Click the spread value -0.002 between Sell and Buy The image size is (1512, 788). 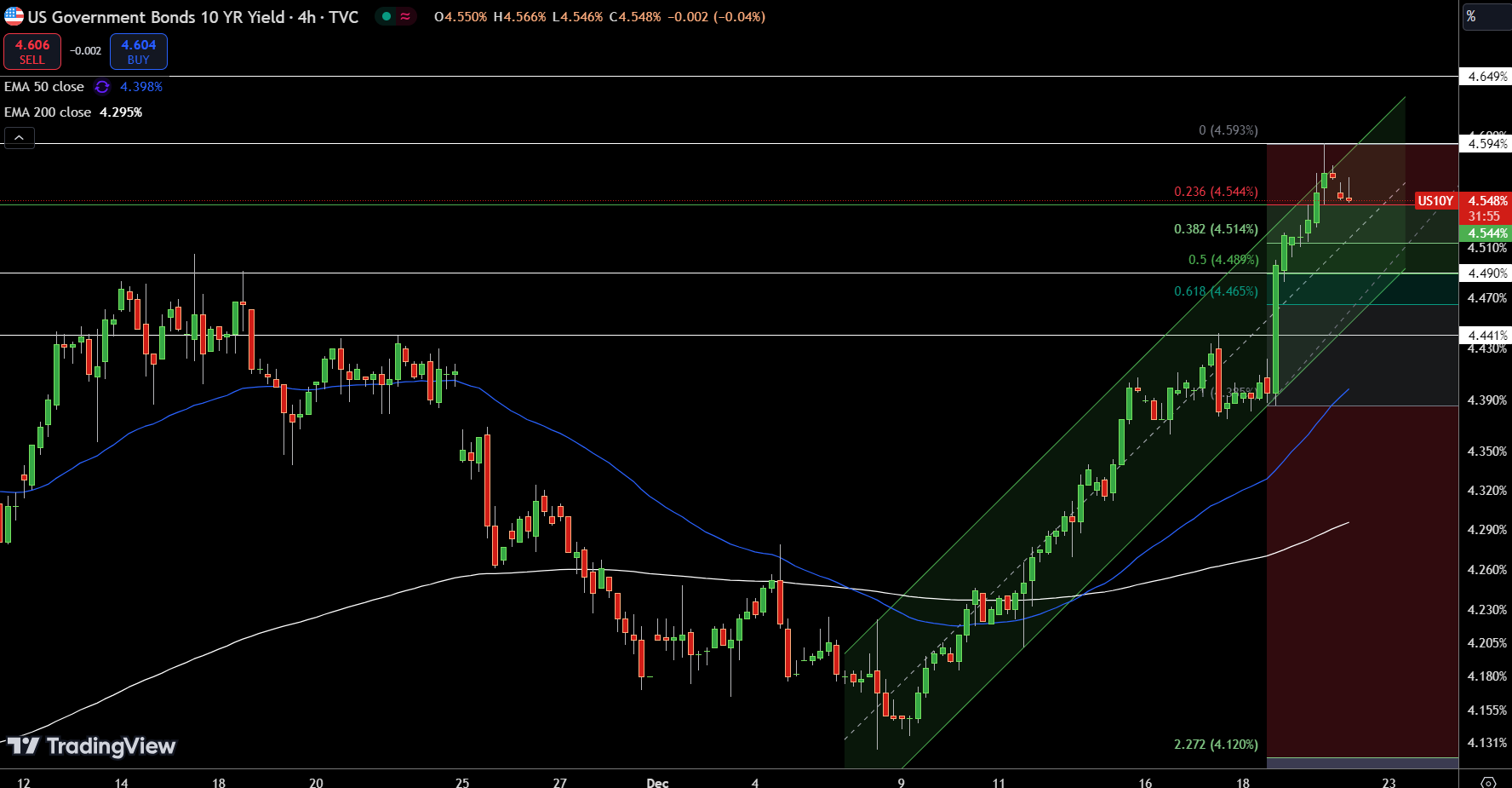pos(85,51)
